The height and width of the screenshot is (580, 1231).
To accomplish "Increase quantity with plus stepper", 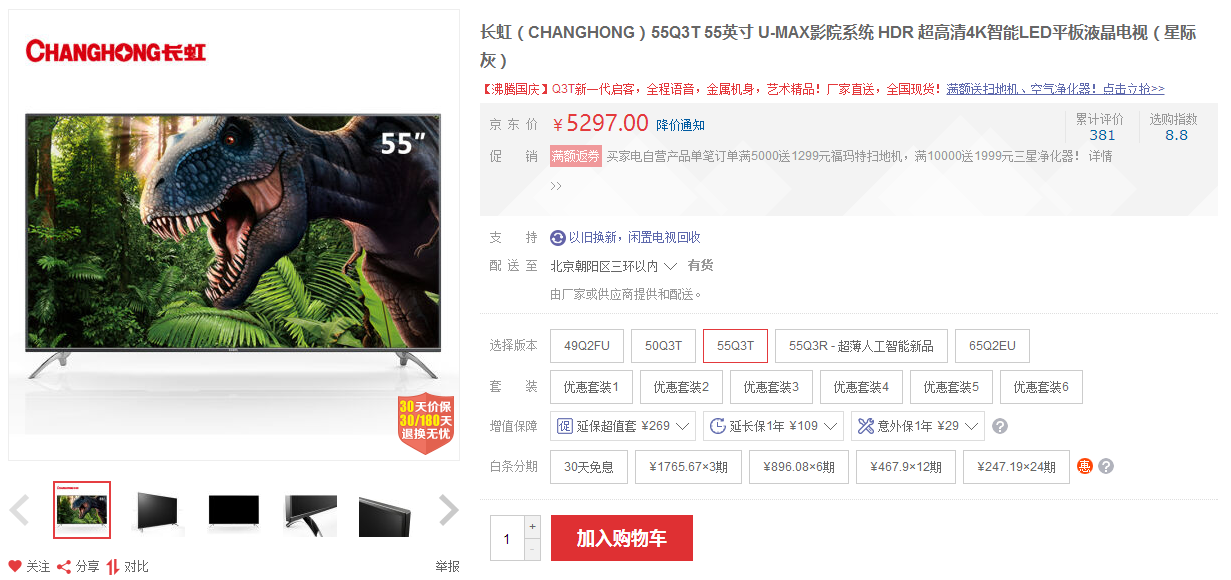I will (532, 526).
